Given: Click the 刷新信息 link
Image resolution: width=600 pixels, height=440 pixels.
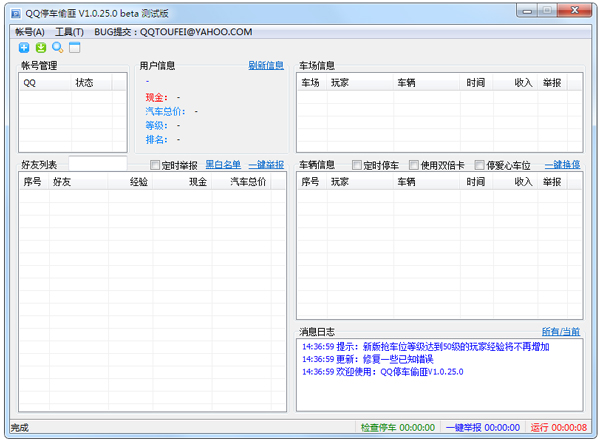Looking at the screenshot, I should 266,66.
